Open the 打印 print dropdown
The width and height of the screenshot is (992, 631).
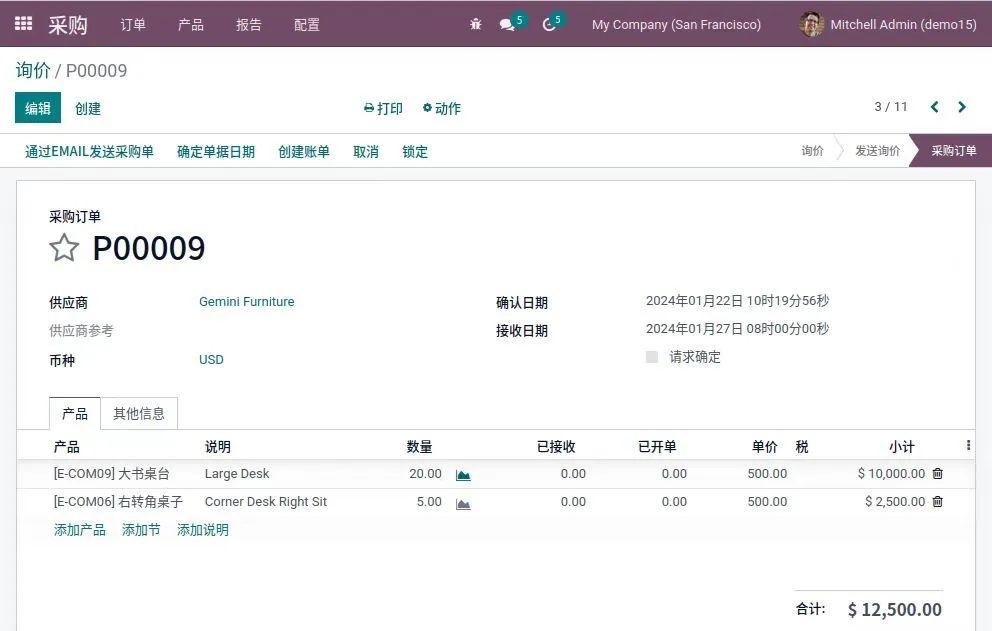coord(384,108)
